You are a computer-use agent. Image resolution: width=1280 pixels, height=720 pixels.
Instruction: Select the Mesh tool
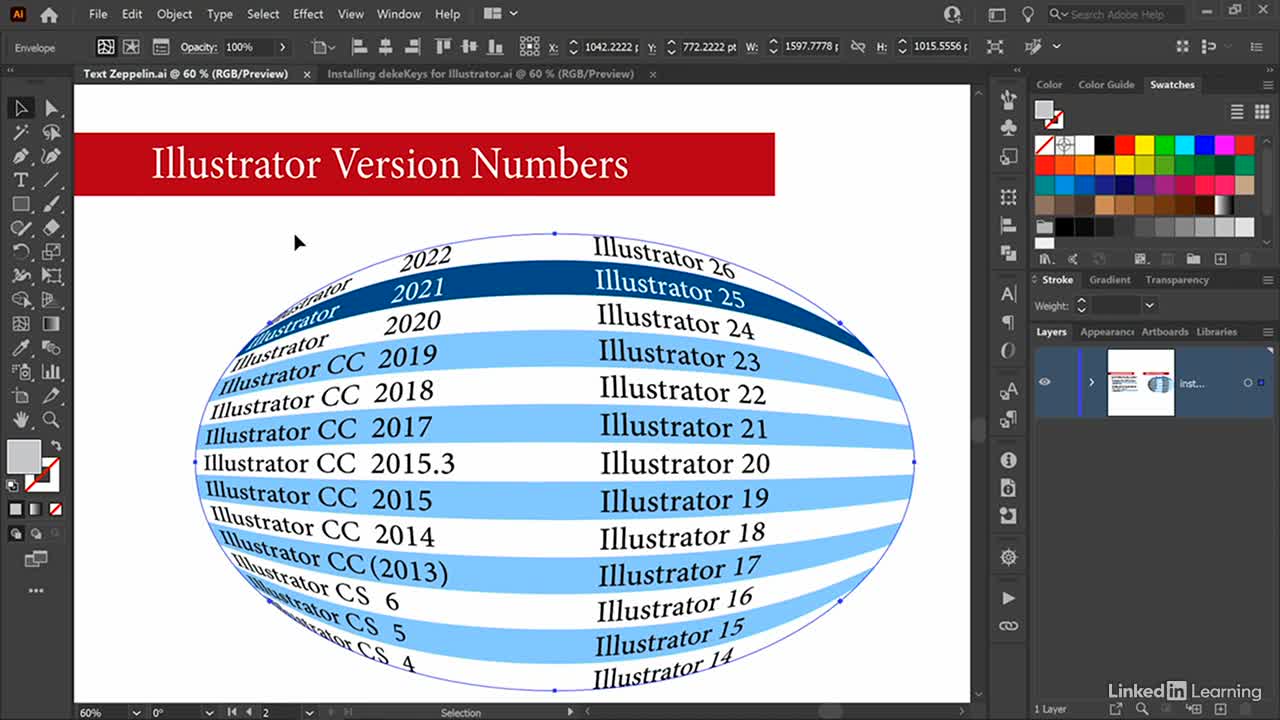pyautogui.click(x=21, y=324)
